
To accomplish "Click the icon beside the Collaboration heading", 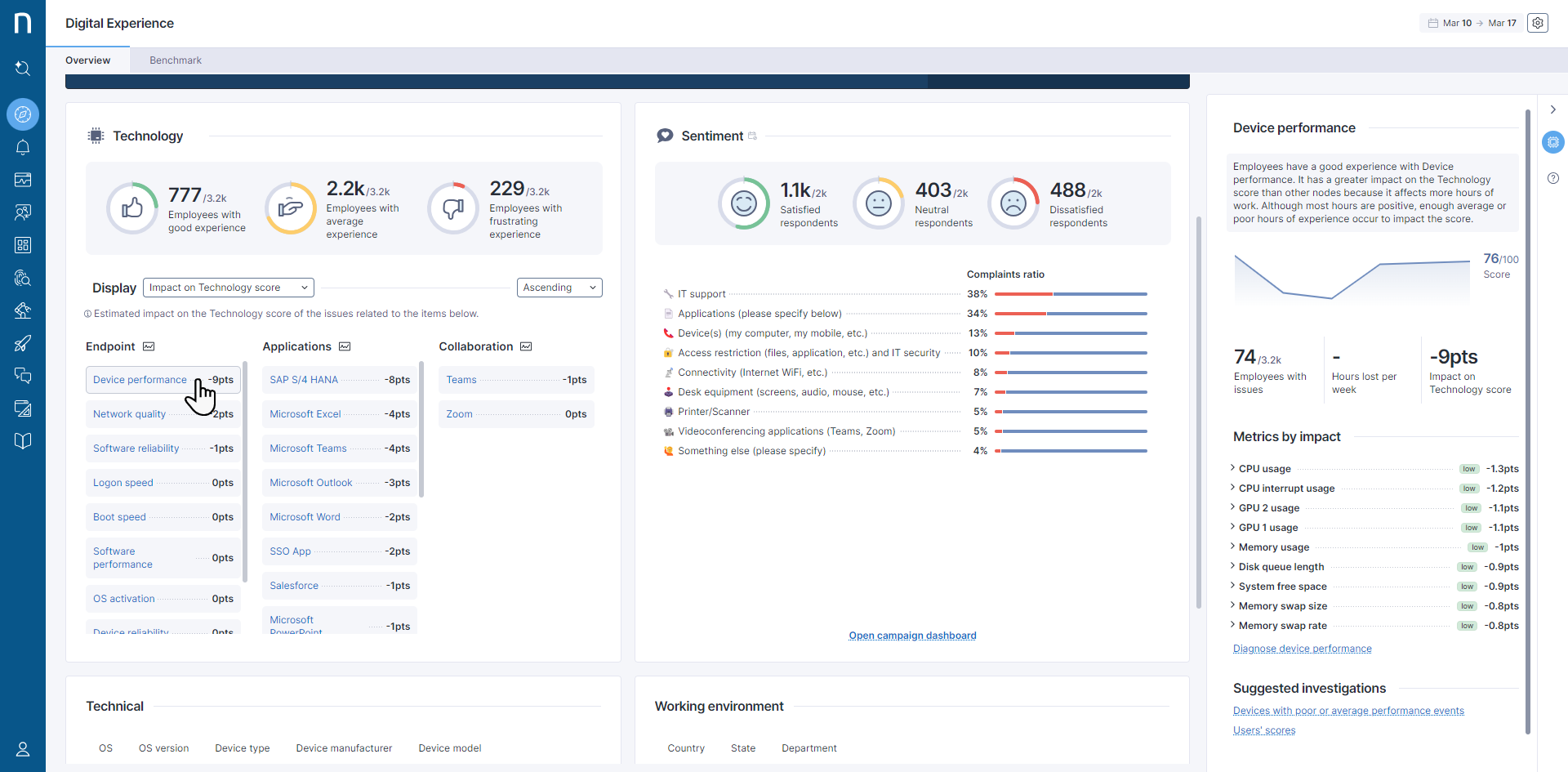I will click(x=526, y=346).
